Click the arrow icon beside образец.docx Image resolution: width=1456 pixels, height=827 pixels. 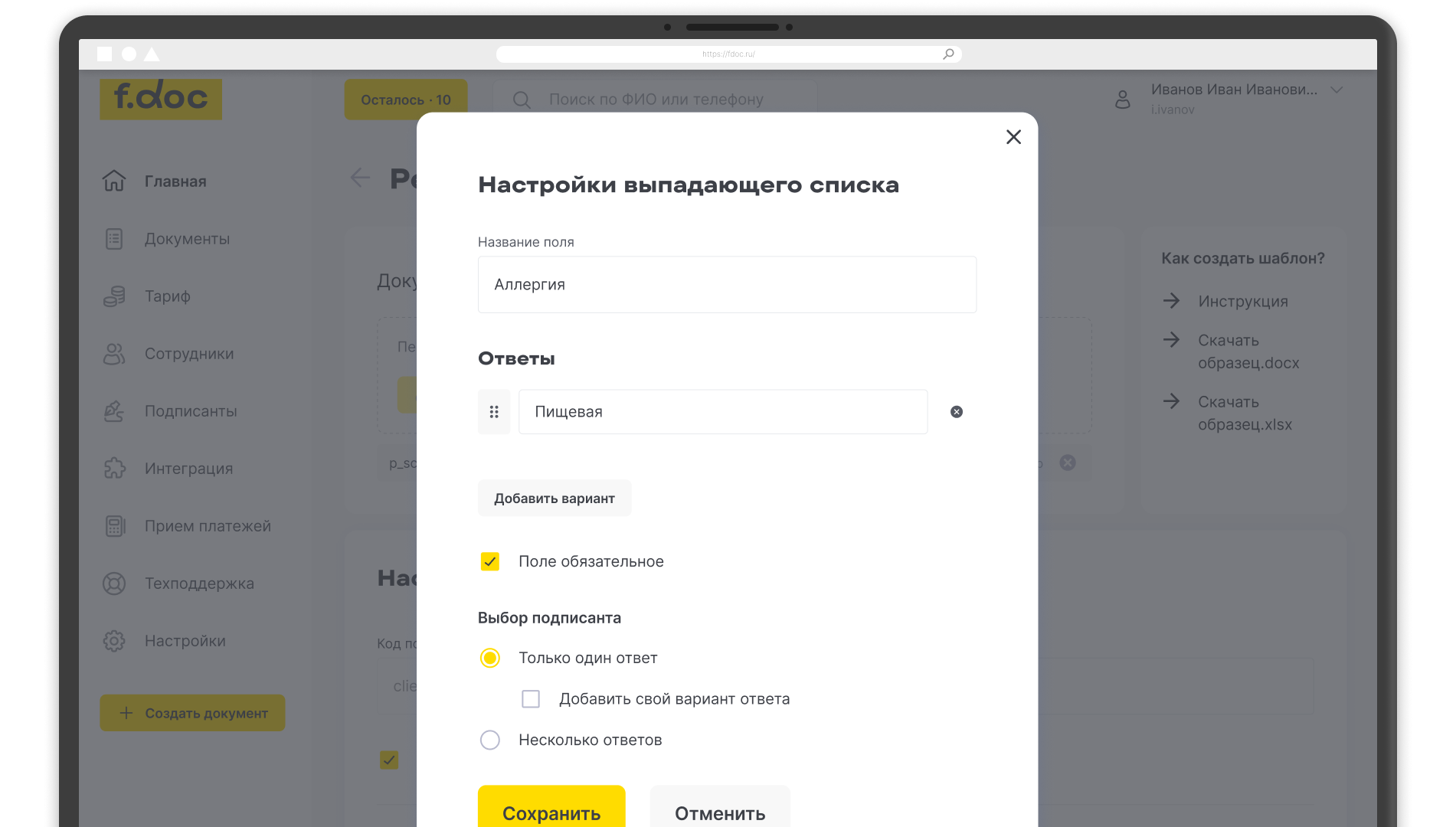1171,339
